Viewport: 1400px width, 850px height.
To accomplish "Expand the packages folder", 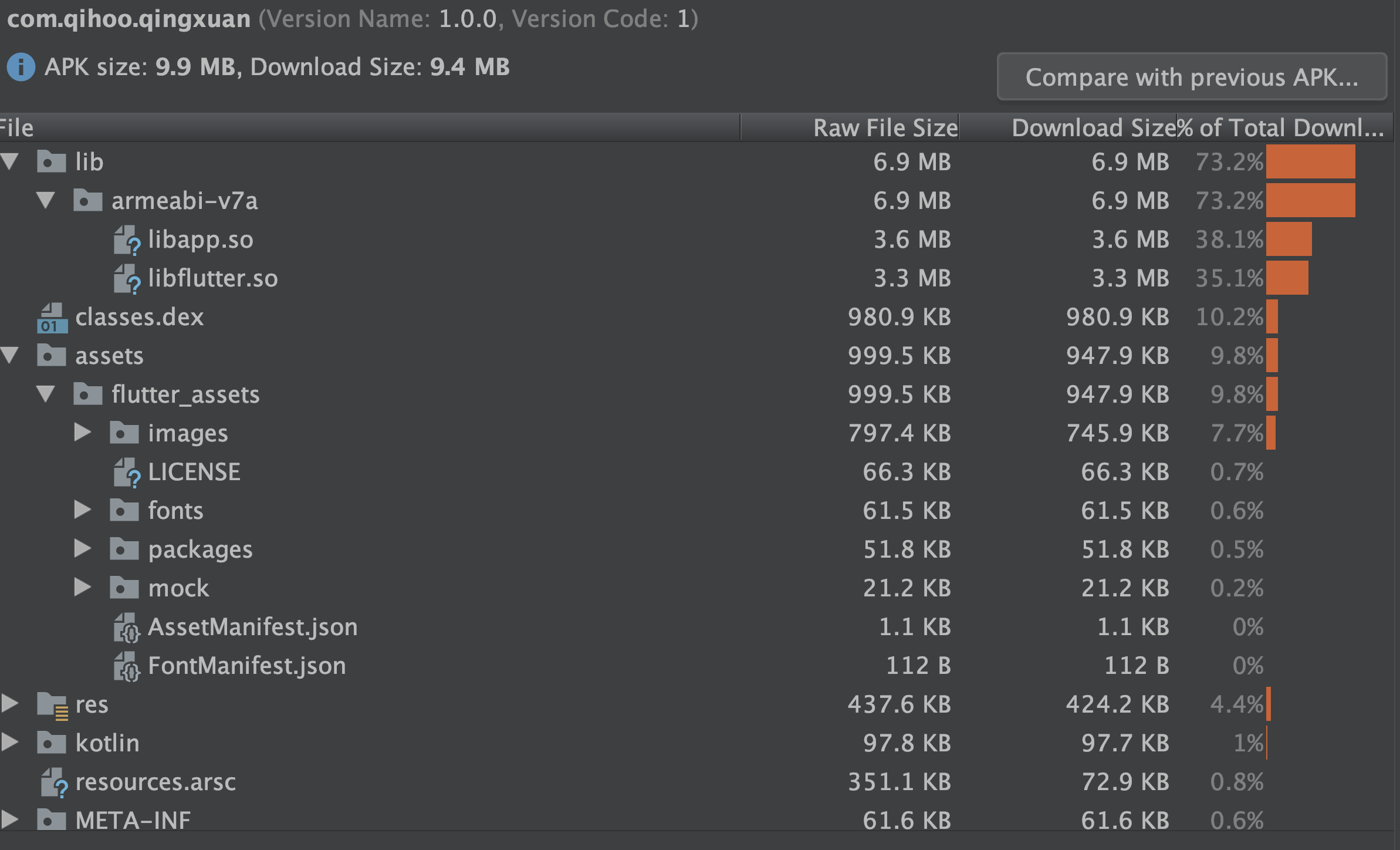I will click(x=83, y=549).
